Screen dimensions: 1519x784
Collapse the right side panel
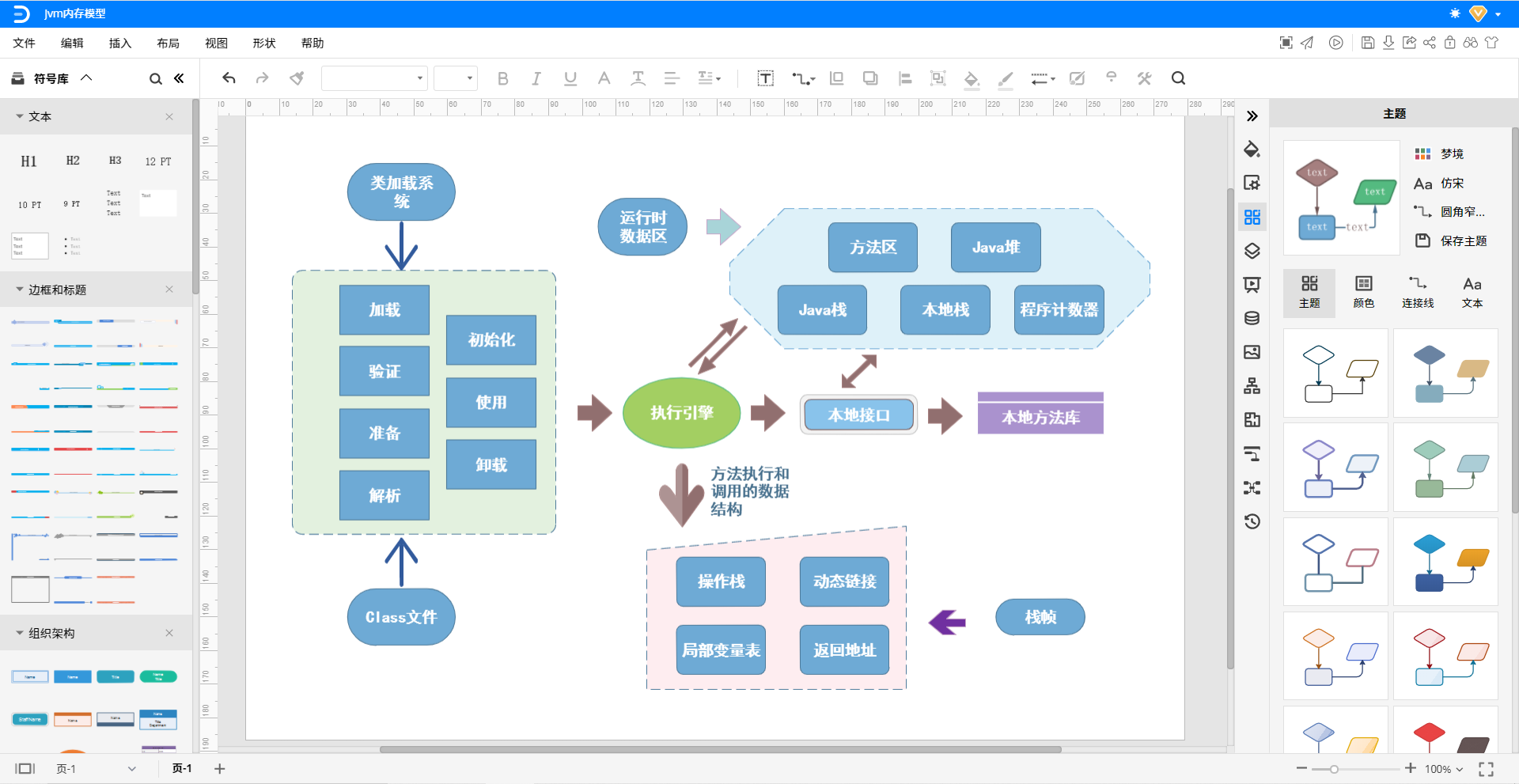click(x=1252, y=116)
